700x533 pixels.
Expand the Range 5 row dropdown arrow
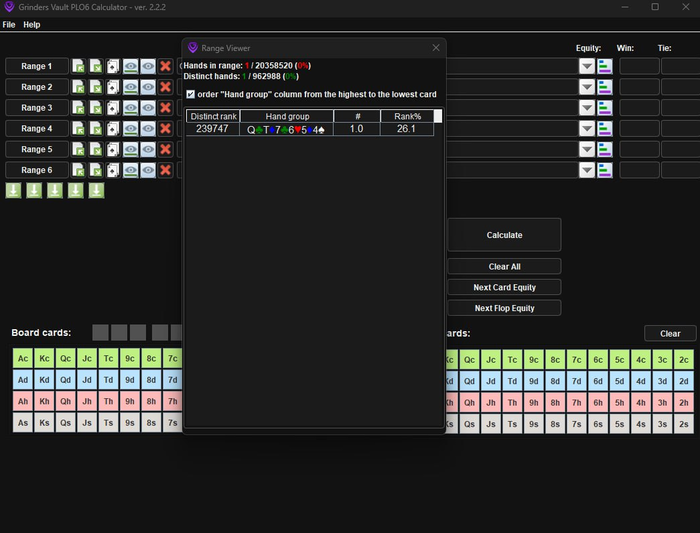587,149
